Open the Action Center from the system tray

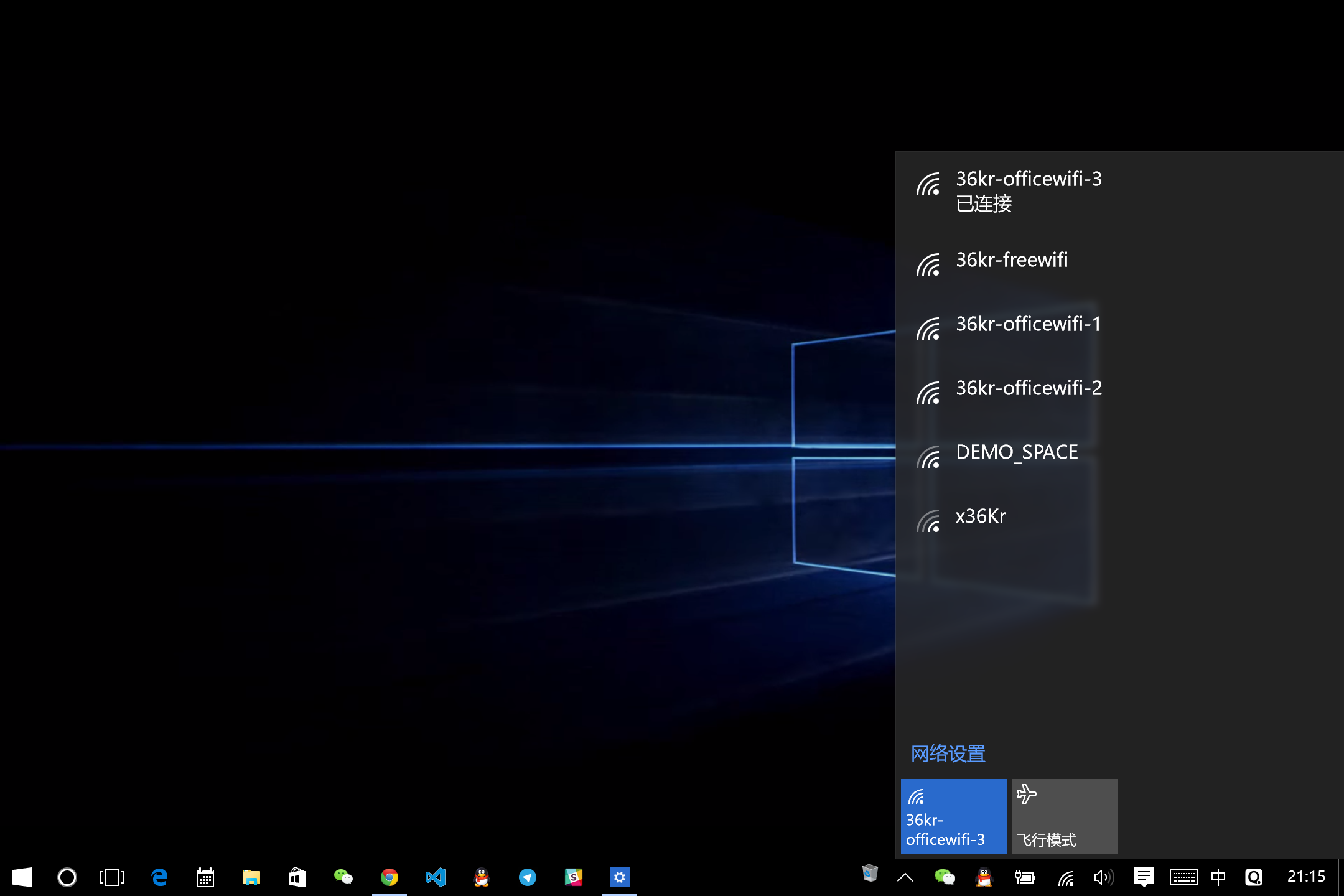[x=1144, y=877]
